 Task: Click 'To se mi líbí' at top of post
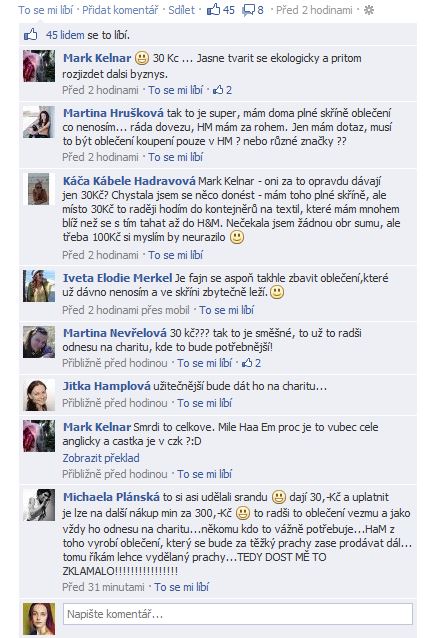(45, 10)
